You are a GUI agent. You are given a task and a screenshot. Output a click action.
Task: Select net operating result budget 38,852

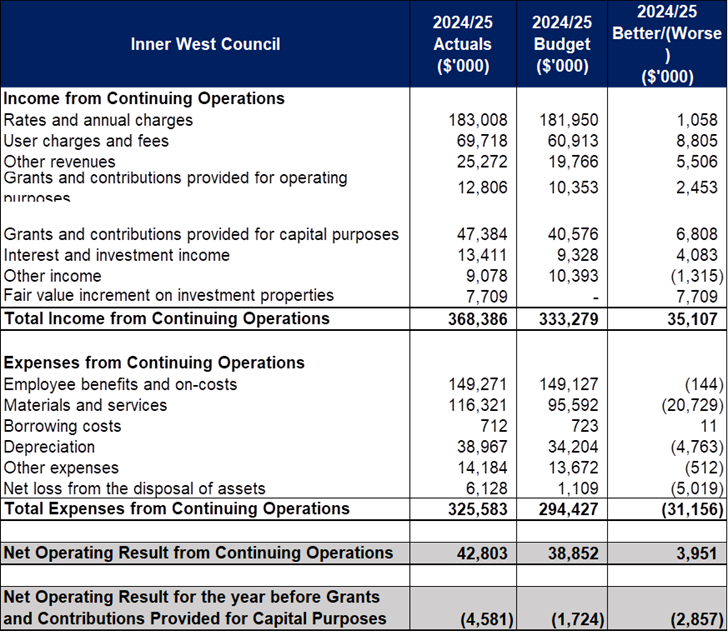pos(573,554)
